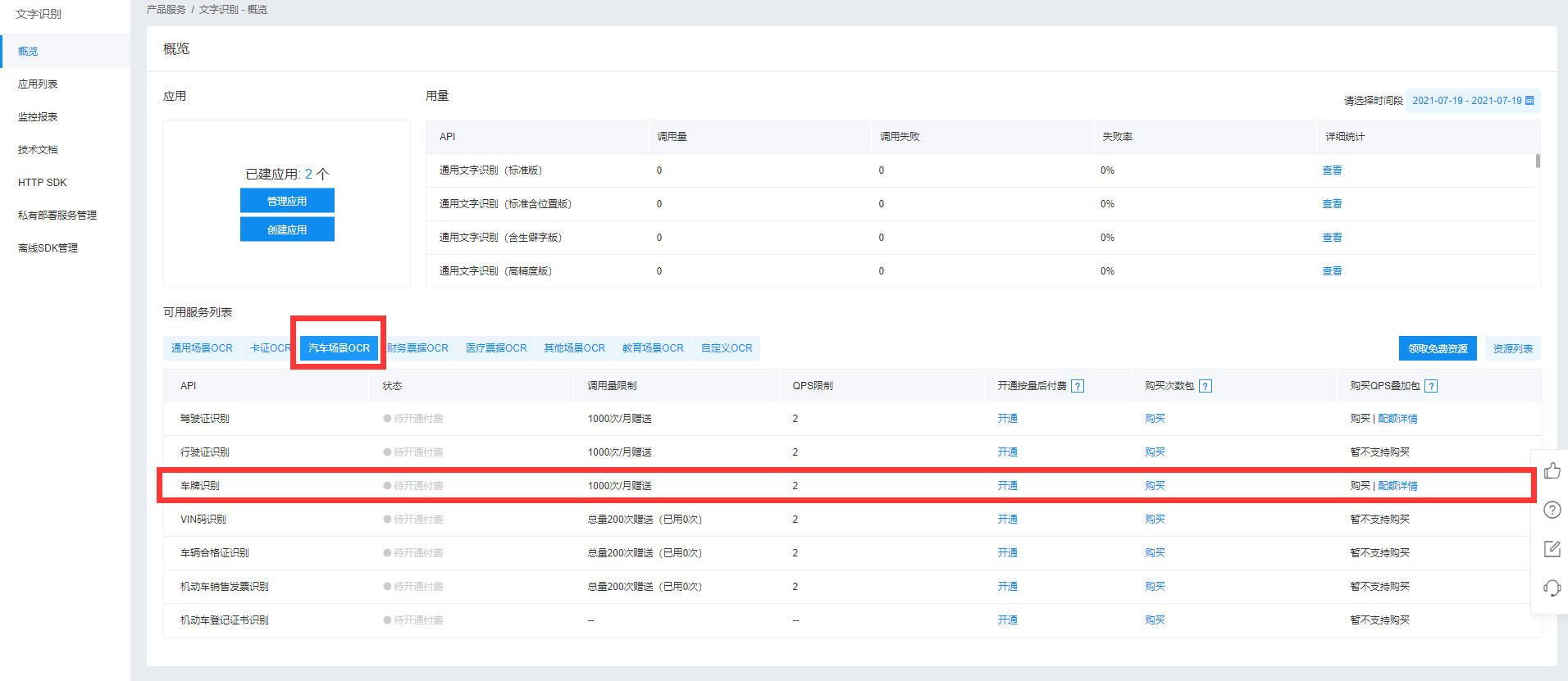
Task: Click the 车牌识别 API name
Action: [x=200, y=486]
